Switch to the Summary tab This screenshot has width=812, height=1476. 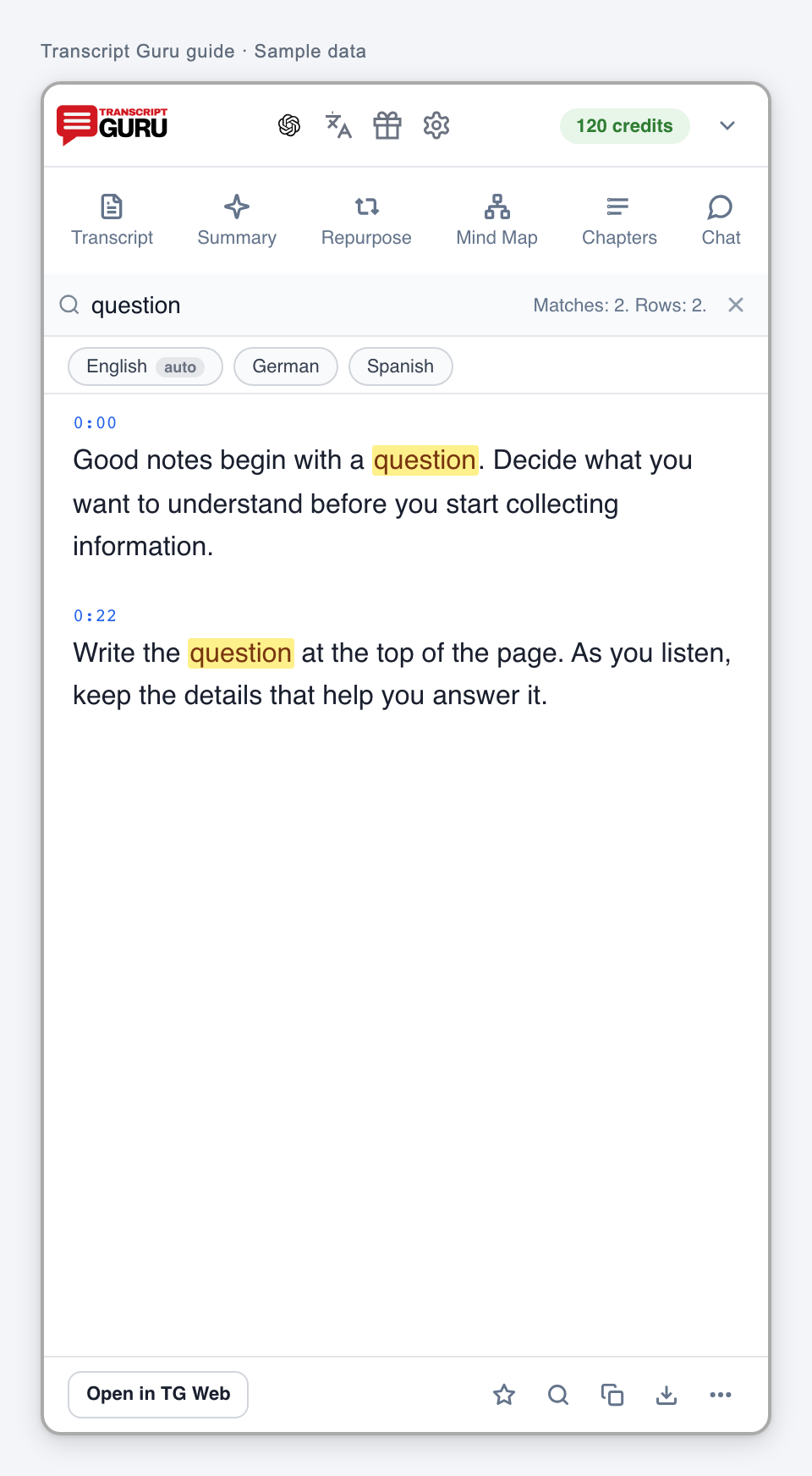pyautogui.click(x=237, y=220)
